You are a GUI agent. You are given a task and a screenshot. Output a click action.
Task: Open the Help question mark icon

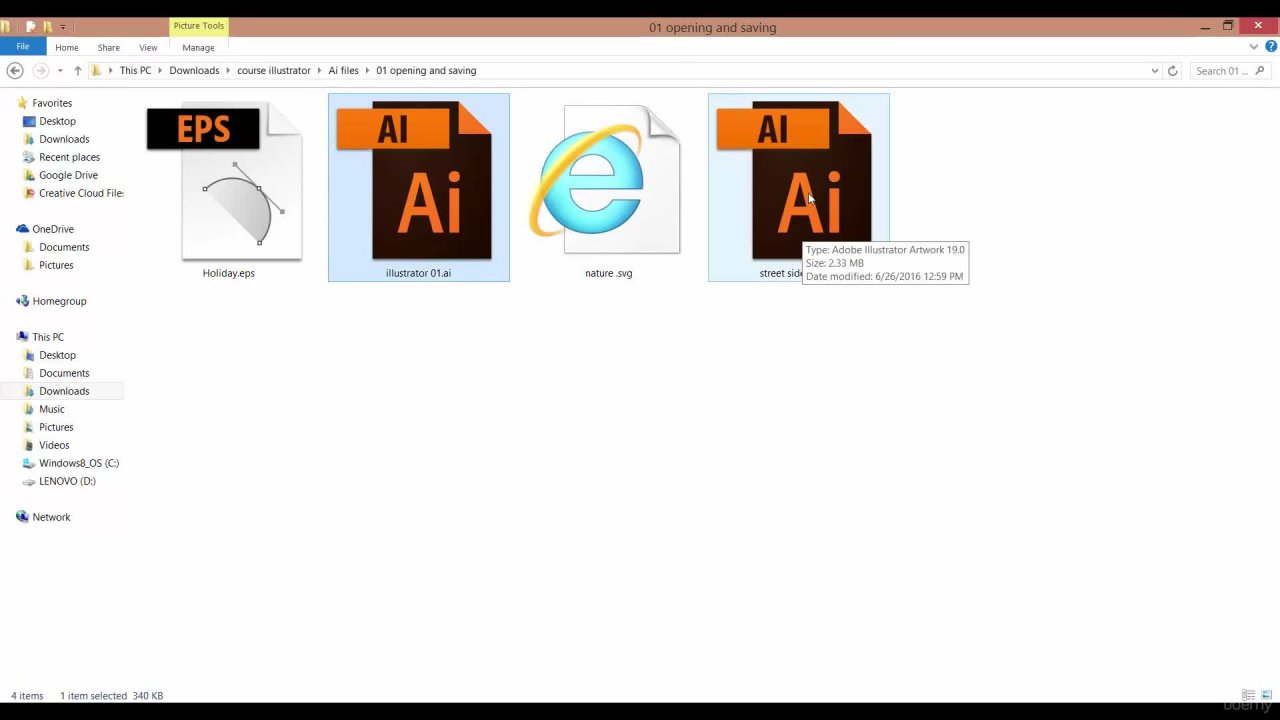click(1271, 47)
